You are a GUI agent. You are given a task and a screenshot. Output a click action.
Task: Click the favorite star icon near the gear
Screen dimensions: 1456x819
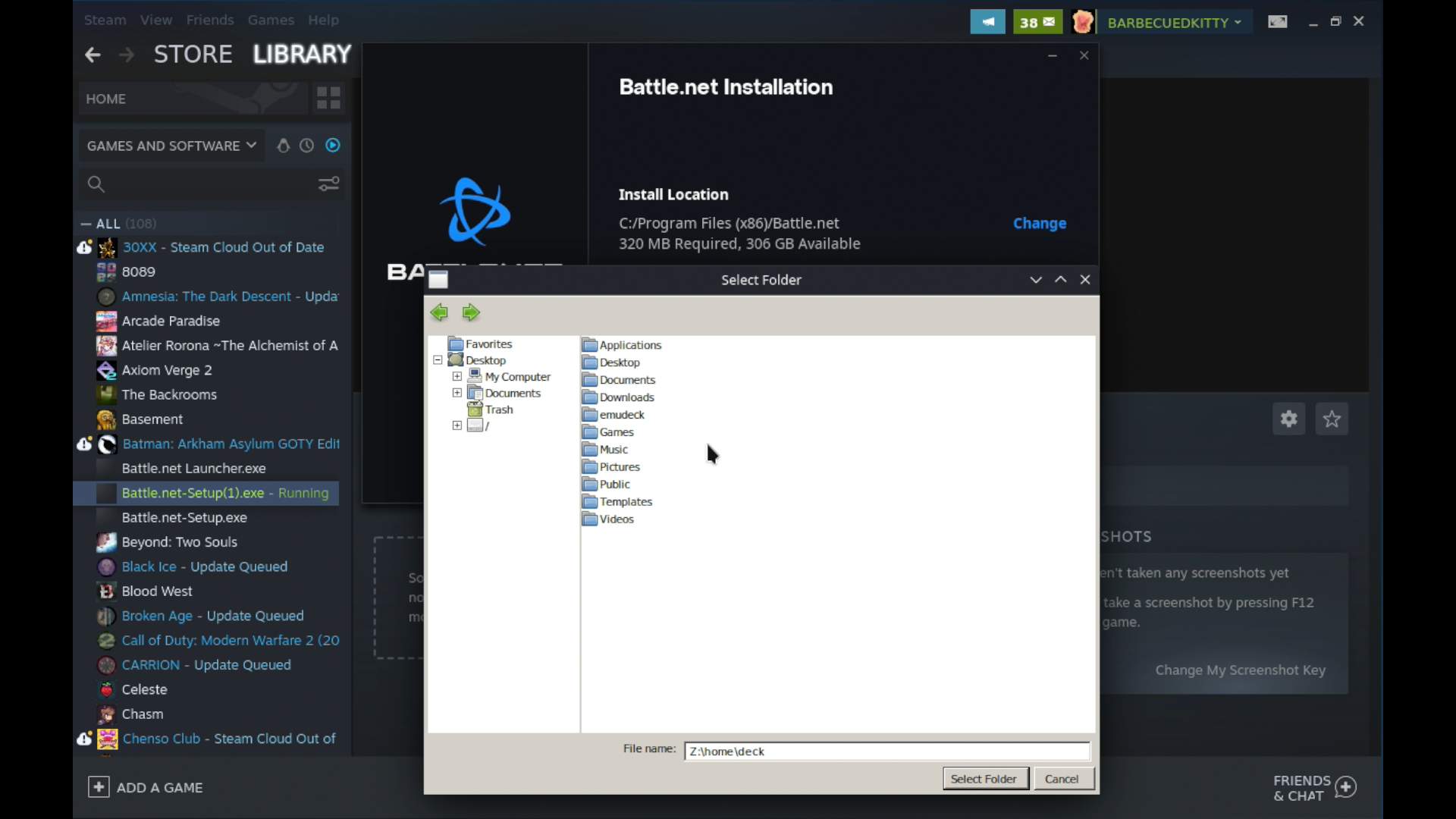1332,419
